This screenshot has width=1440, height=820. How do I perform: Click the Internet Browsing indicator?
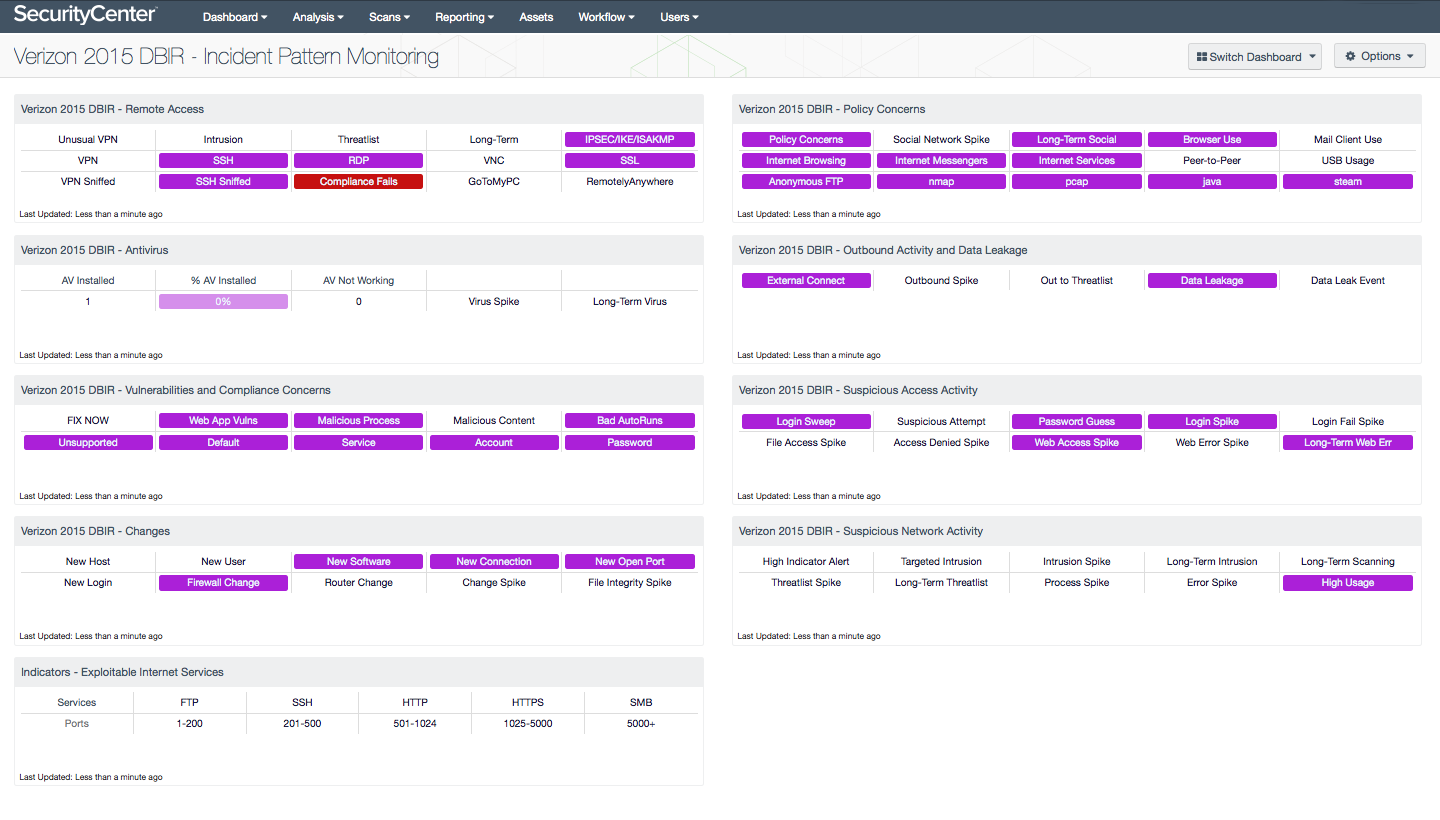click(806, 161)
